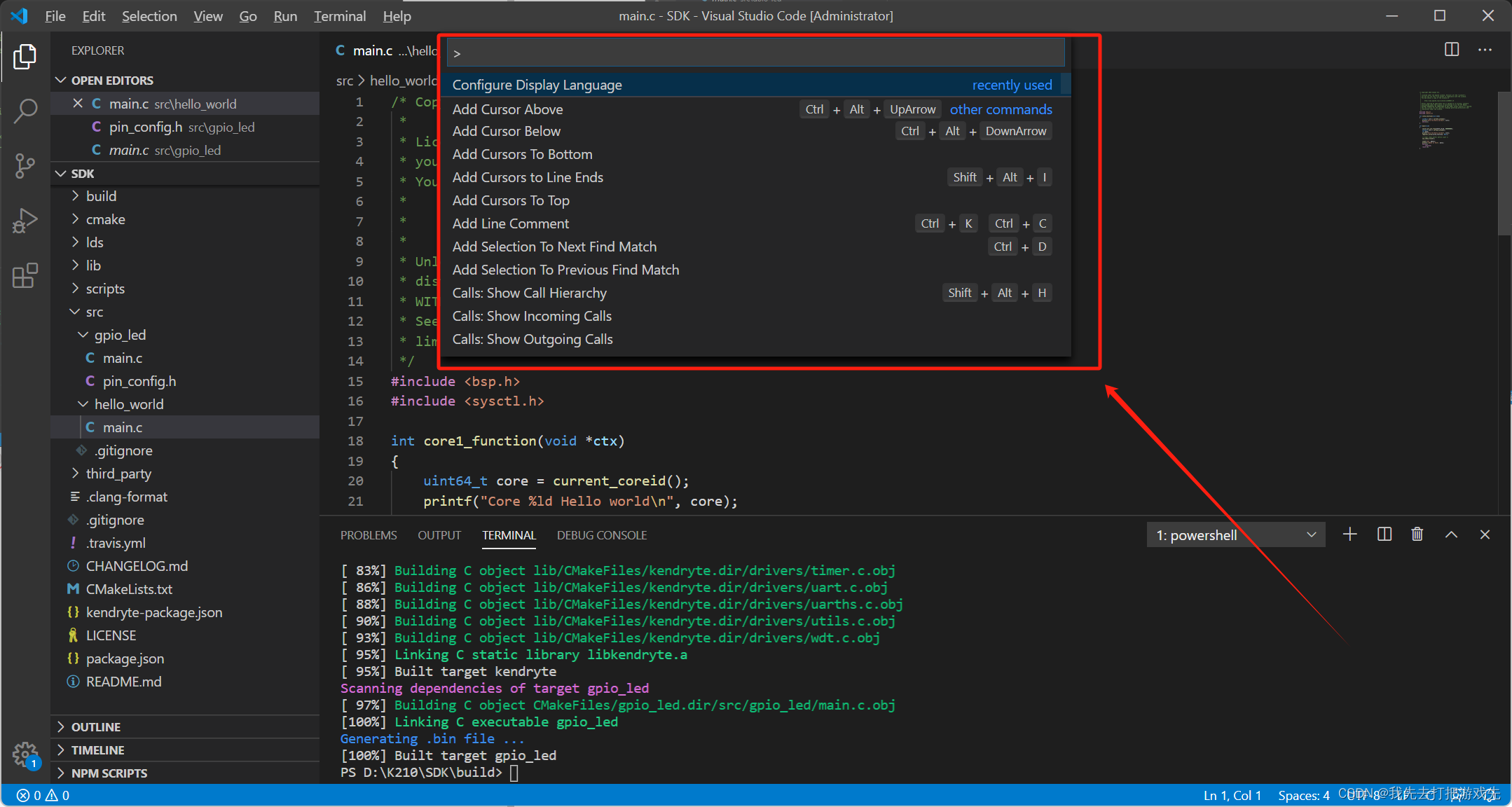Open the Search view in activity bar
The width and height of the screenshot is (1512, 807).
pyautogui.click(x=25, y=111)
